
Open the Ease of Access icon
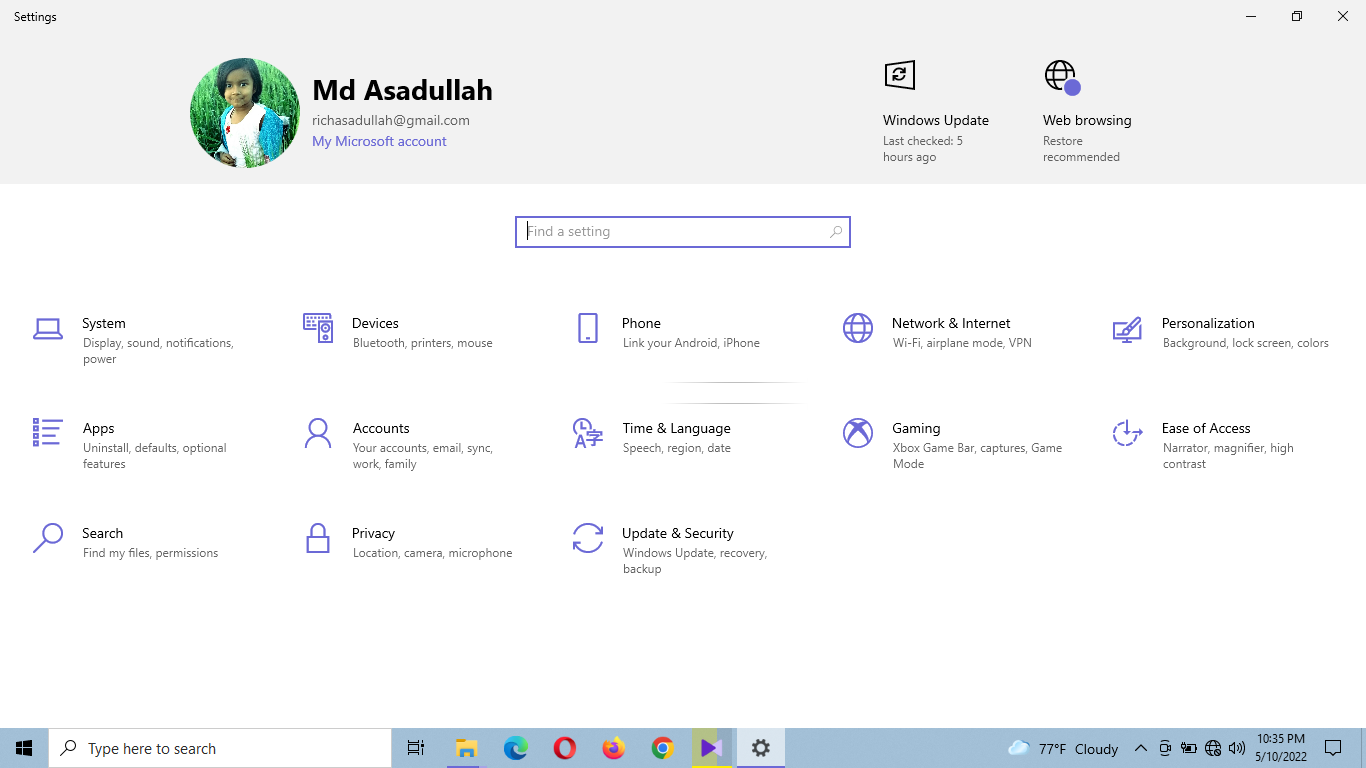1127,433
